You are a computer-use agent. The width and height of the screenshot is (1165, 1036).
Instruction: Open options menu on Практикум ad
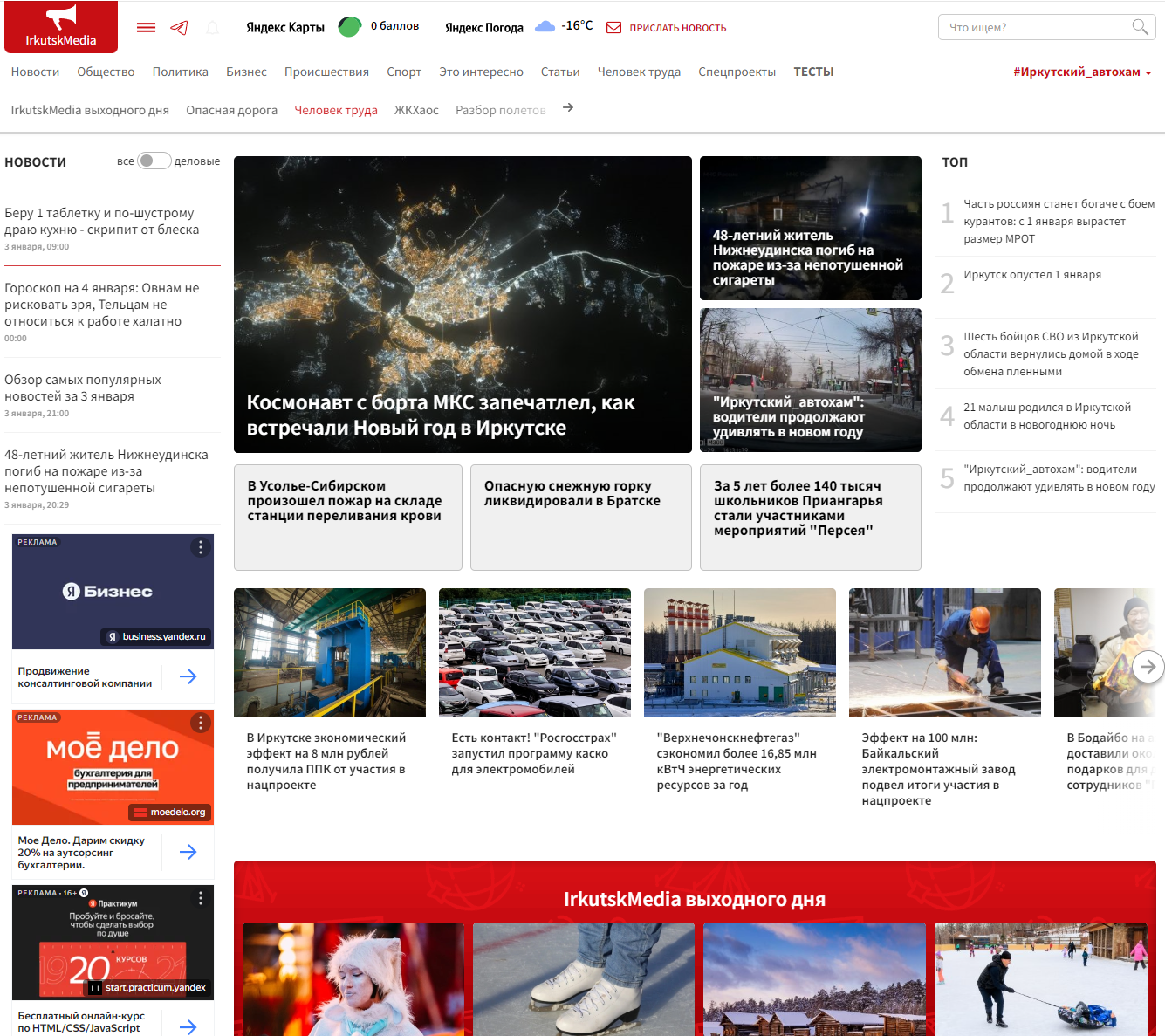pos(201,898)
